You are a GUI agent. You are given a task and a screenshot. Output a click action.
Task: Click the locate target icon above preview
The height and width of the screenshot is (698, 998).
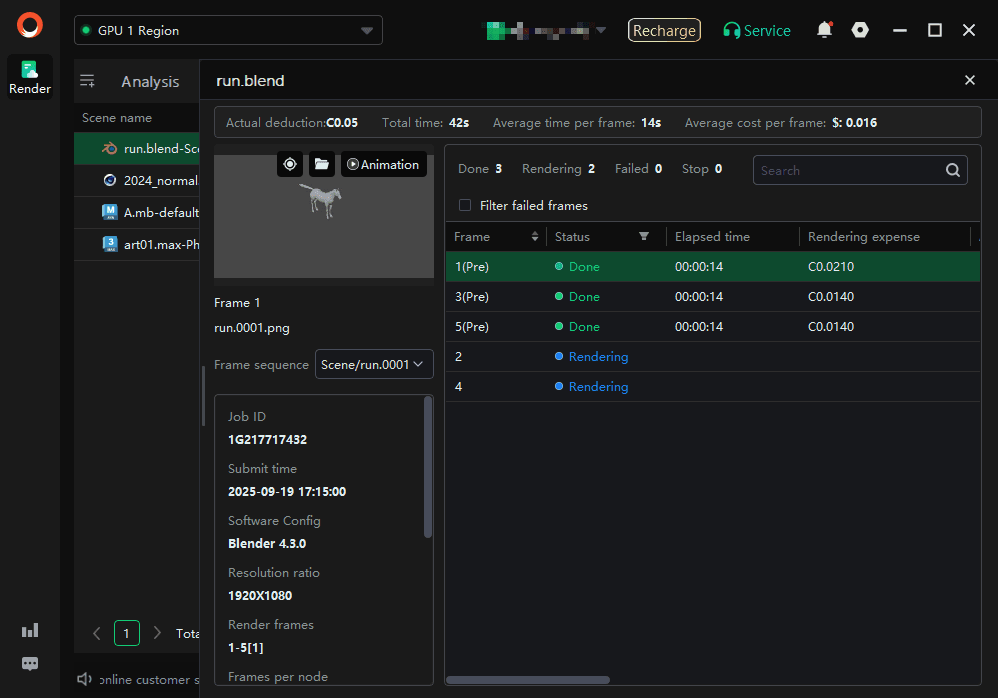point(290,164)
